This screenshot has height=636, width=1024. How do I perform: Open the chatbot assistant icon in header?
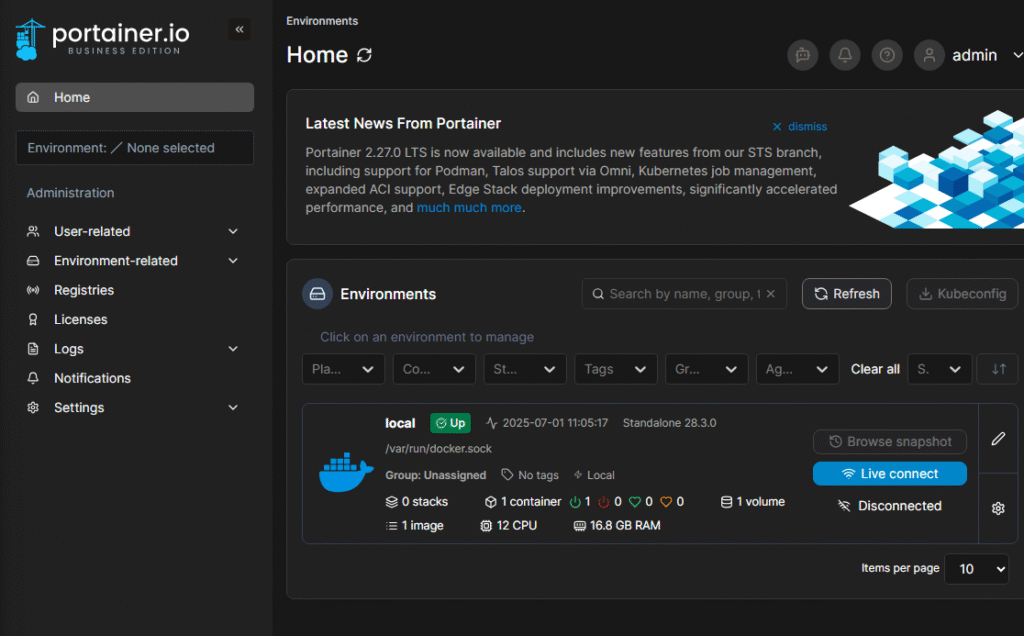coord(803,56)
